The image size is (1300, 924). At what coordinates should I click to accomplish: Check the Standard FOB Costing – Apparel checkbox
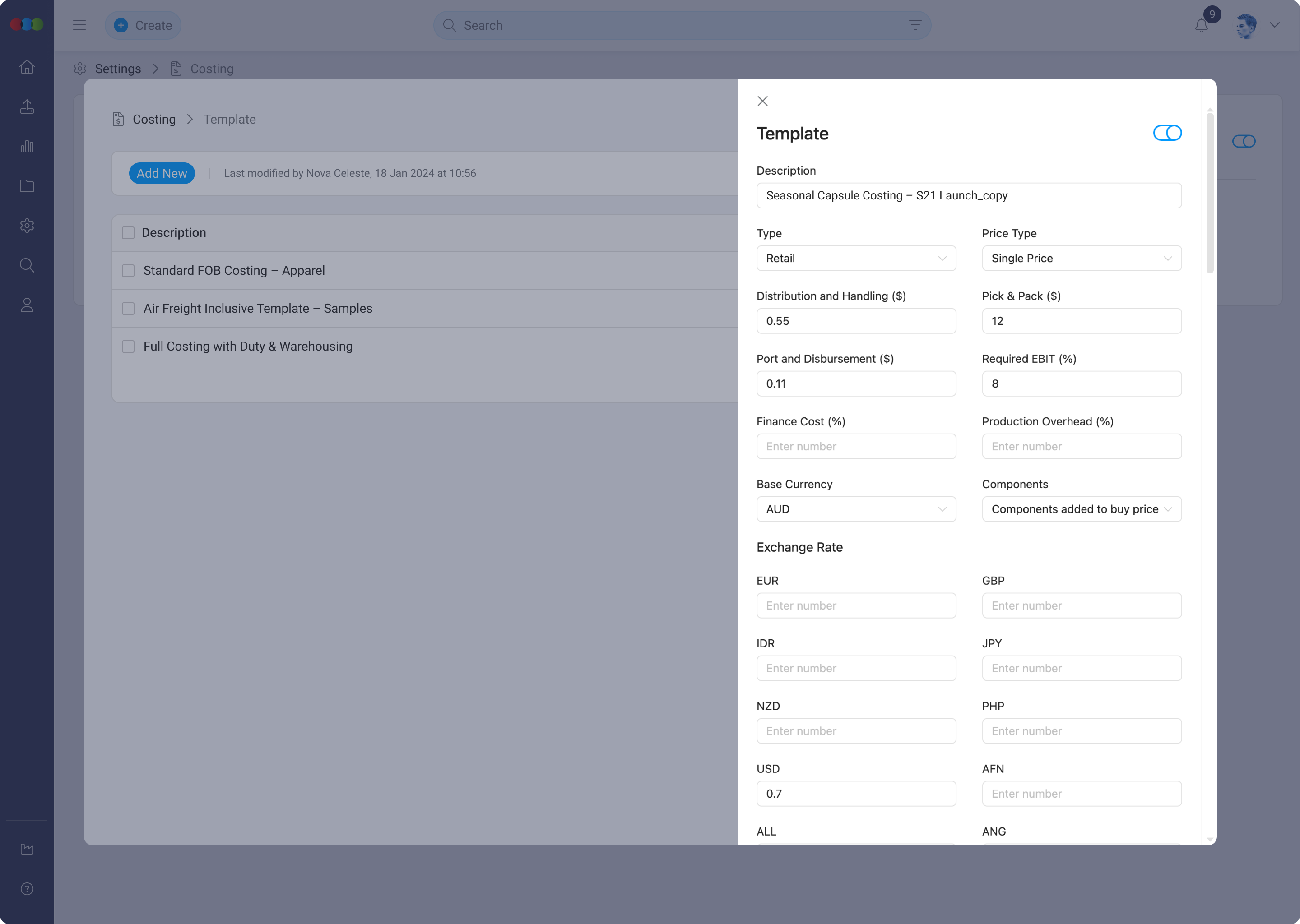[127, 271]
